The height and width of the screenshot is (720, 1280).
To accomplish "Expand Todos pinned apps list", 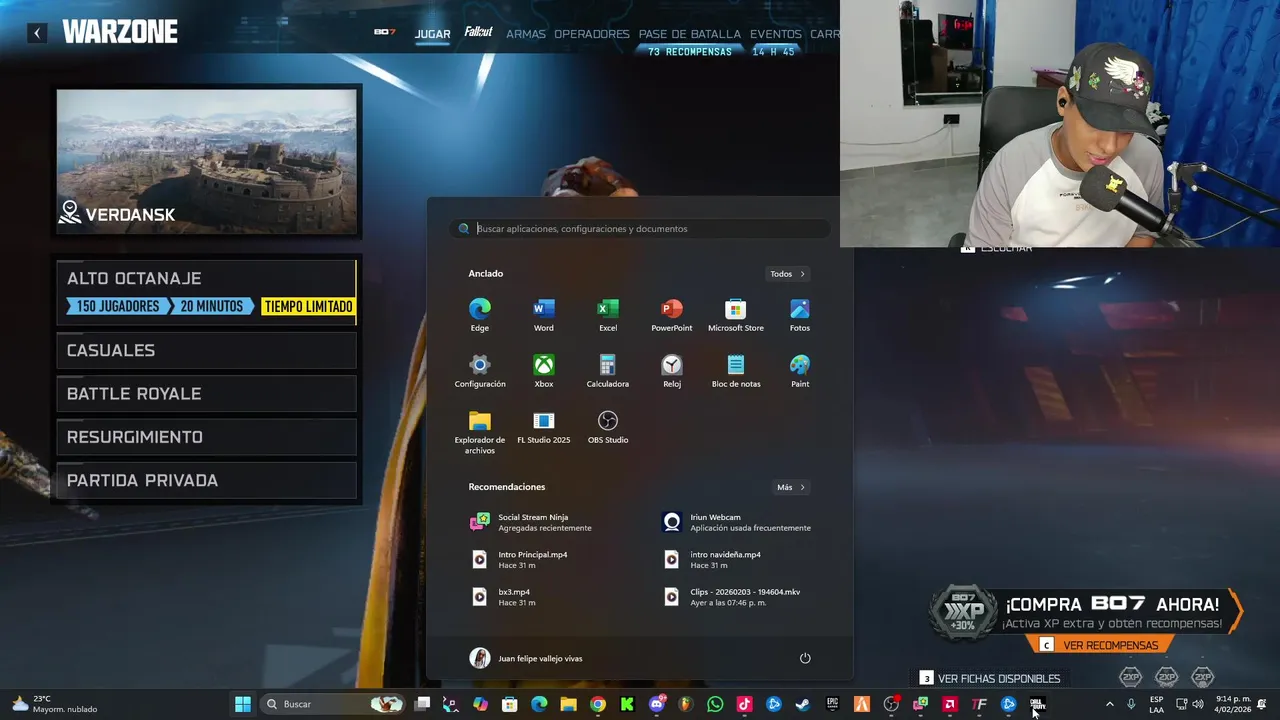I will 788,274.
